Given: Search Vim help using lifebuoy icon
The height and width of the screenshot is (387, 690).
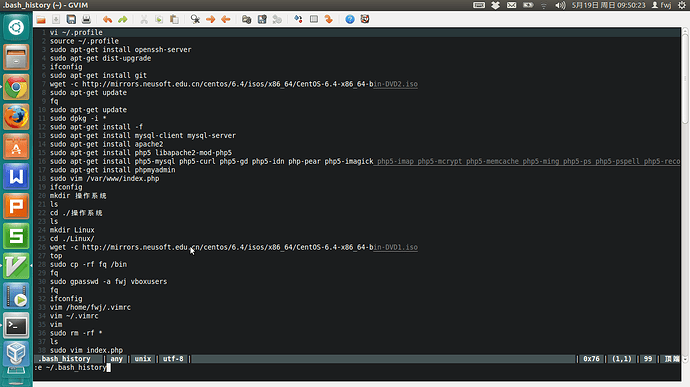Looking at the screenshot, I should (x=365, y=19).
